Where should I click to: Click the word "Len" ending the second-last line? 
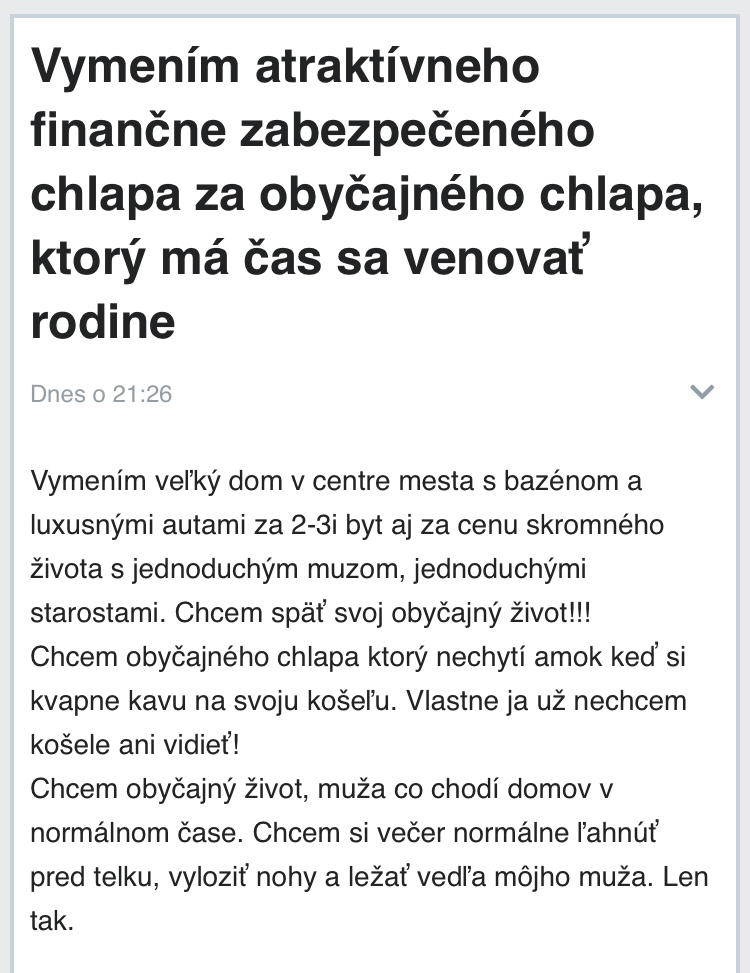pyautogui.click(x=685, y=877)
